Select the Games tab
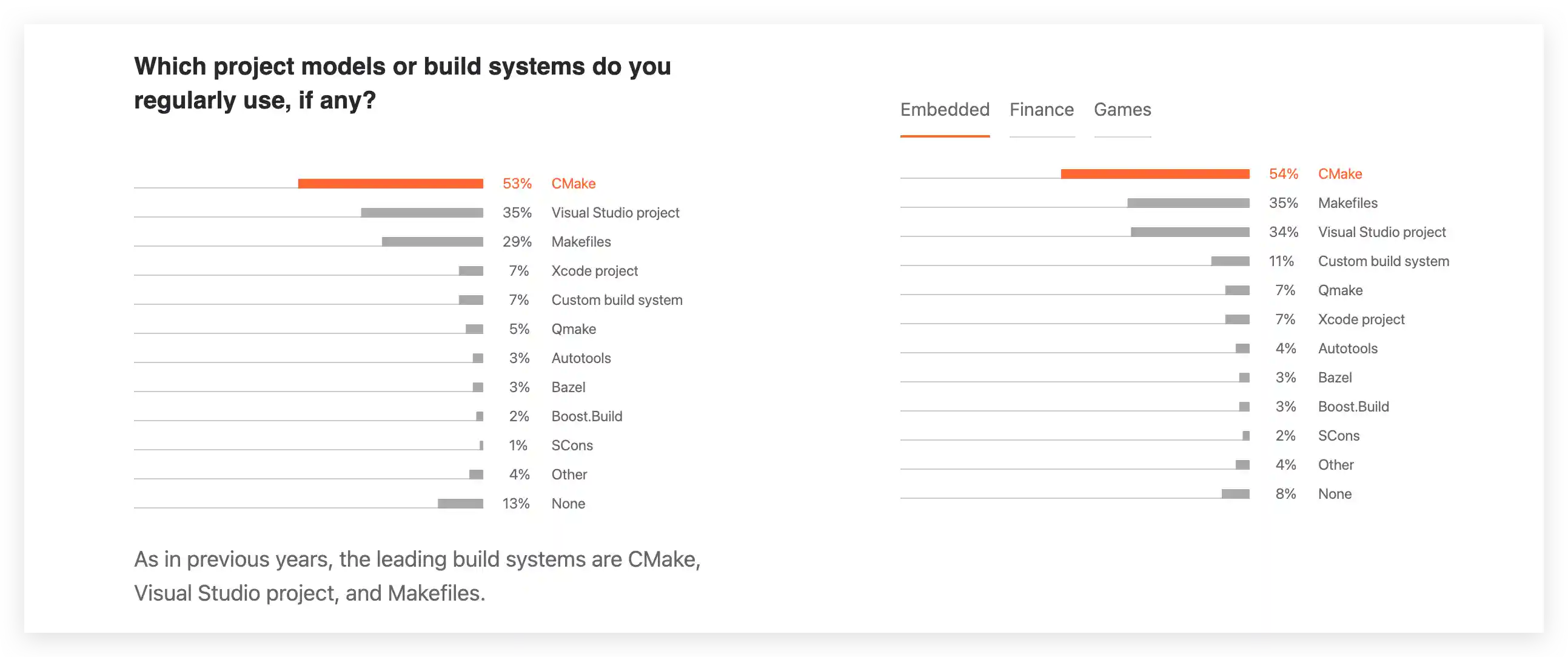 pyautogui.click(x=1122, y=110)
